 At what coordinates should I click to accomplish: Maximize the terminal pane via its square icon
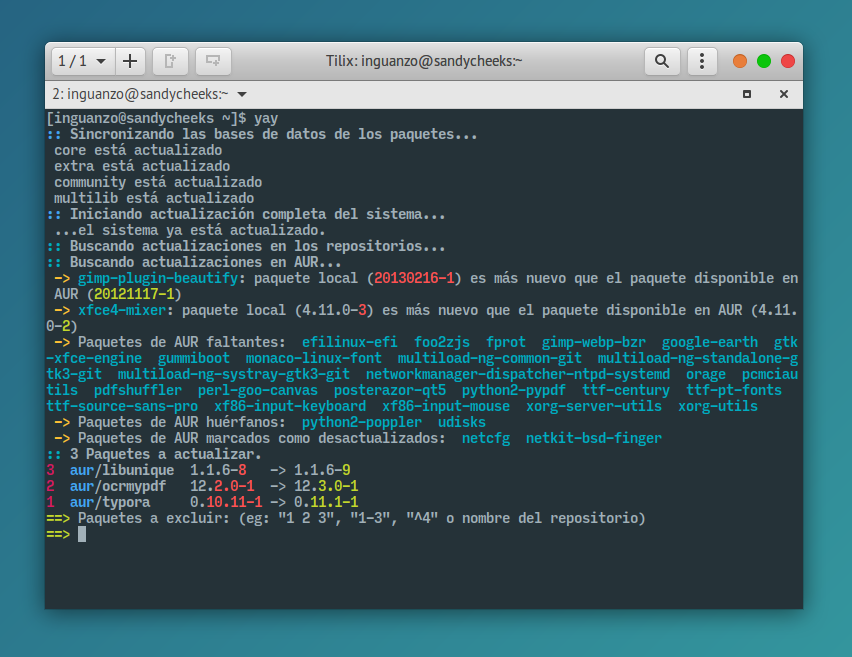(746, 94)
